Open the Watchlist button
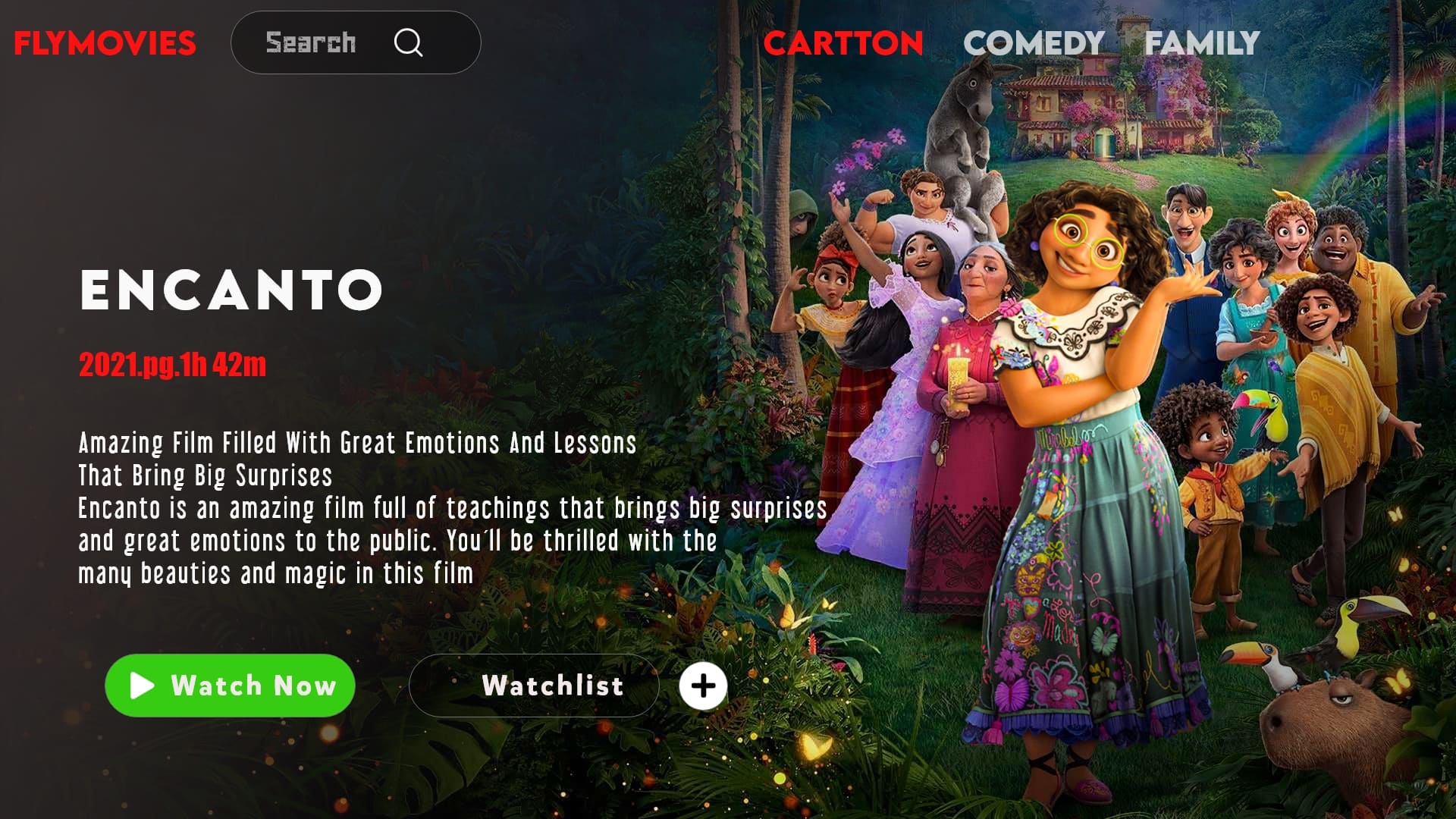1456x819 pixels. point(534,686)
